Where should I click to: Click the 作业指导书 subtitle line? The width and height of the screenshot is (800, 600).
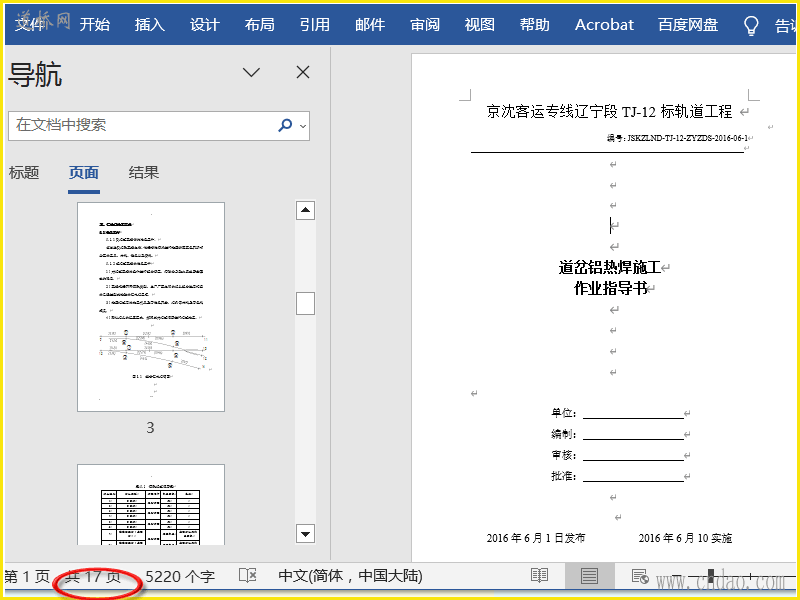pyautogui.click(x=610, y=288)
